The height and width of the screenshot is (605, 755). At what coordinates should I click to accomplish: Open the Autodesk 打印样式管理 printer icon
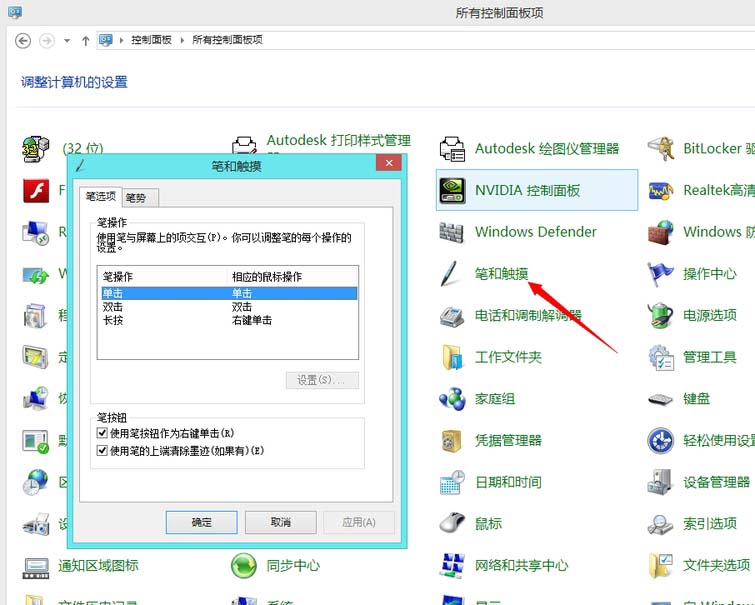click(244, 145)
